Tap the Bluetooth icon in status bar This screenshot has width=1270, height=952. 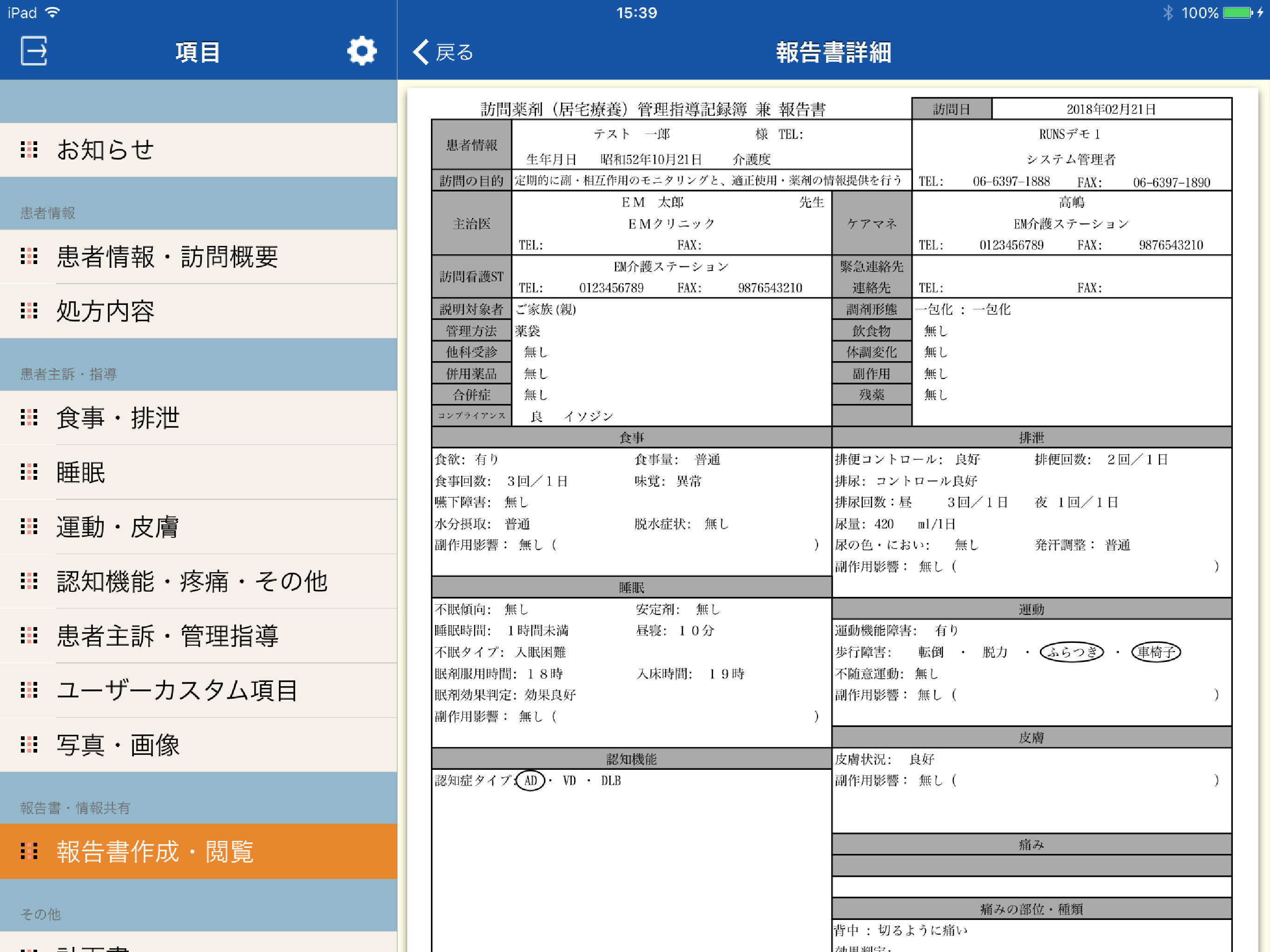pyautogui.click(x=1168, y=13)
